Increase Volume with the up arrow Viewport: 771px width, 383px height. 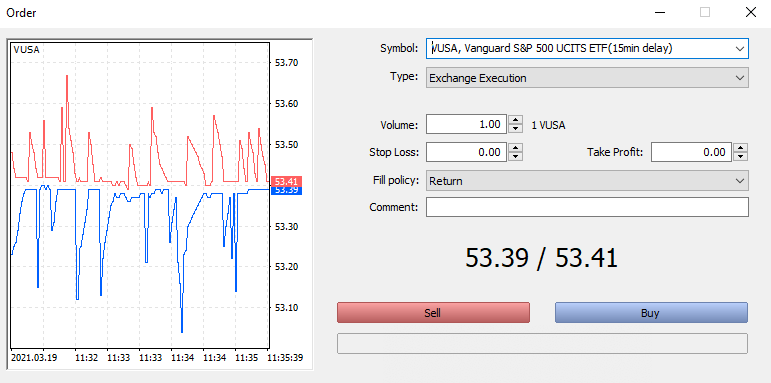pos(515,119)
